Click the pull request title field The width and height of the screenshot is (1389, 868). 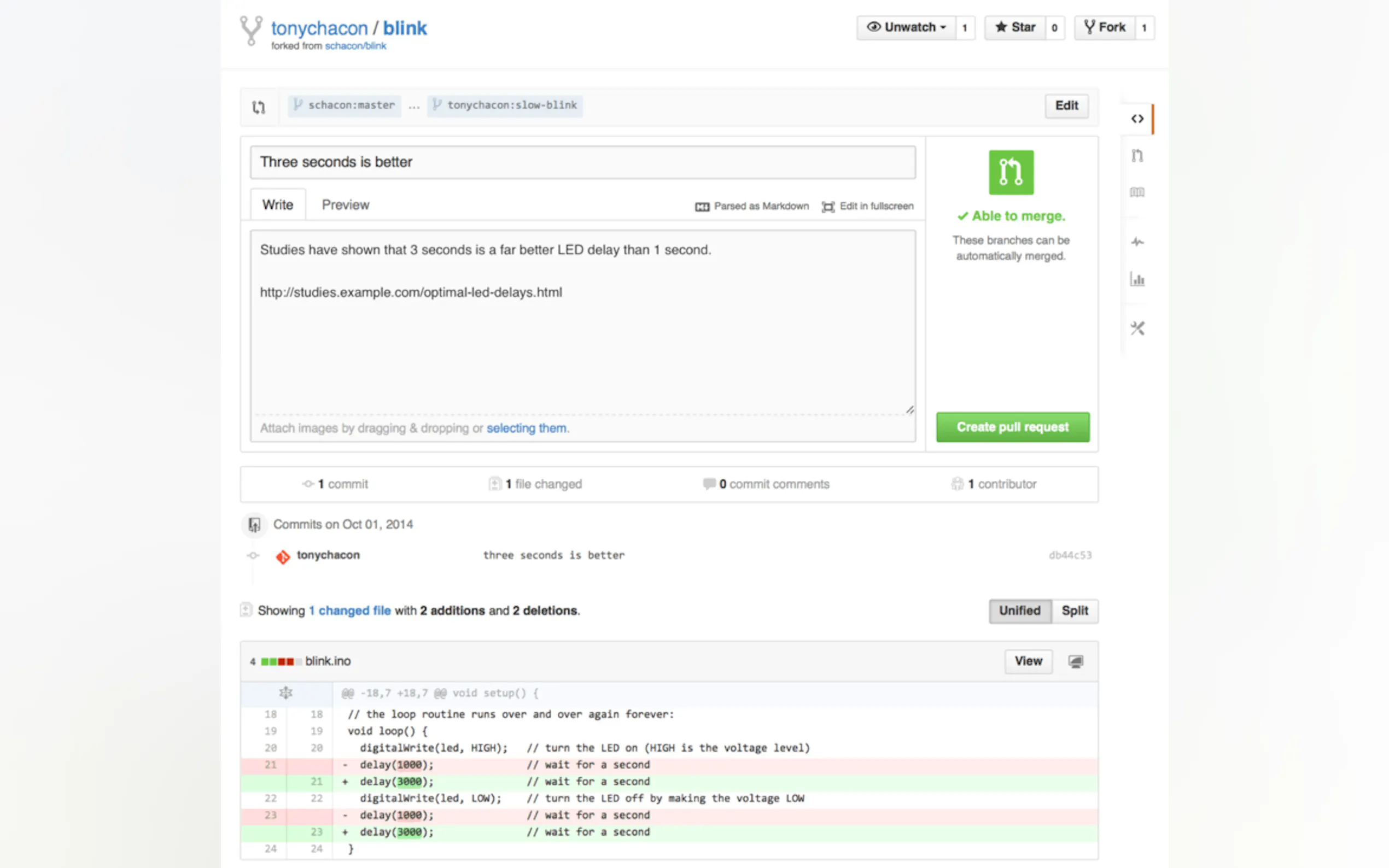582,162
